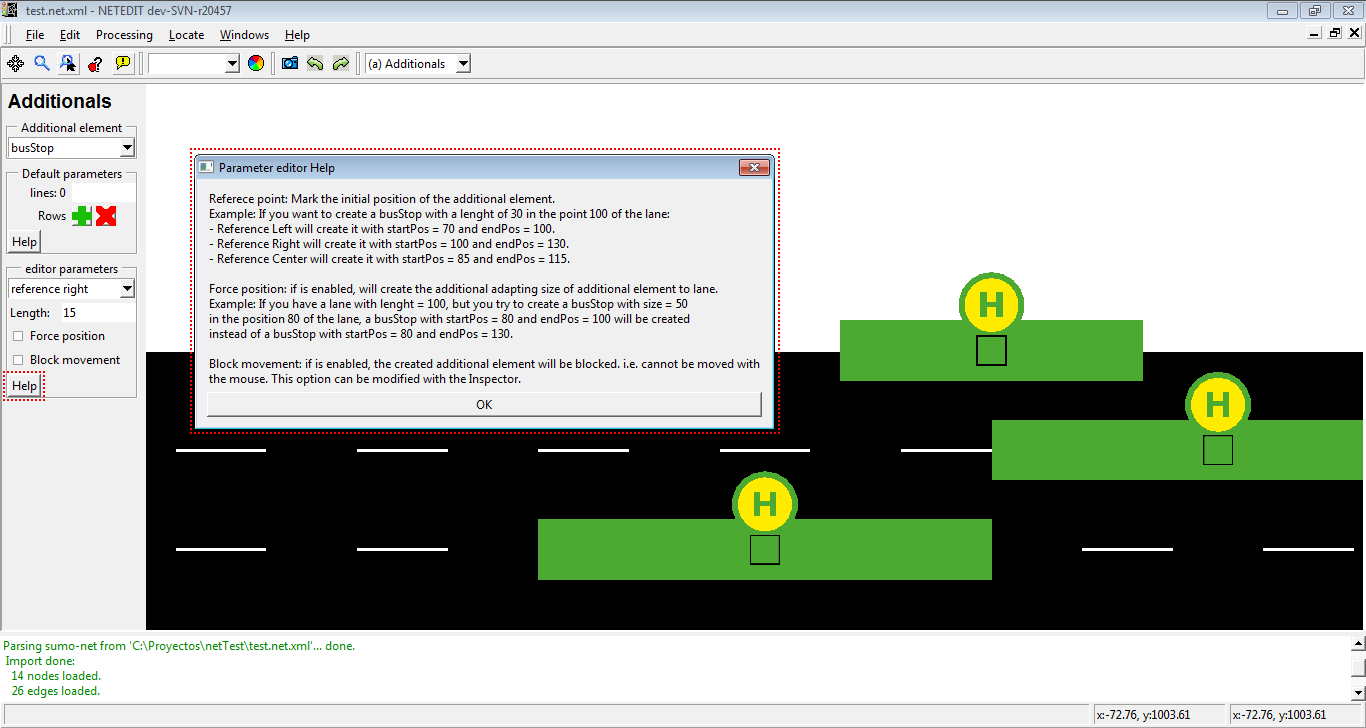This screenshot has height=728, width=1366.
Task: Click the yellow tooltip speech bubble icon
Action: point(122,63)
